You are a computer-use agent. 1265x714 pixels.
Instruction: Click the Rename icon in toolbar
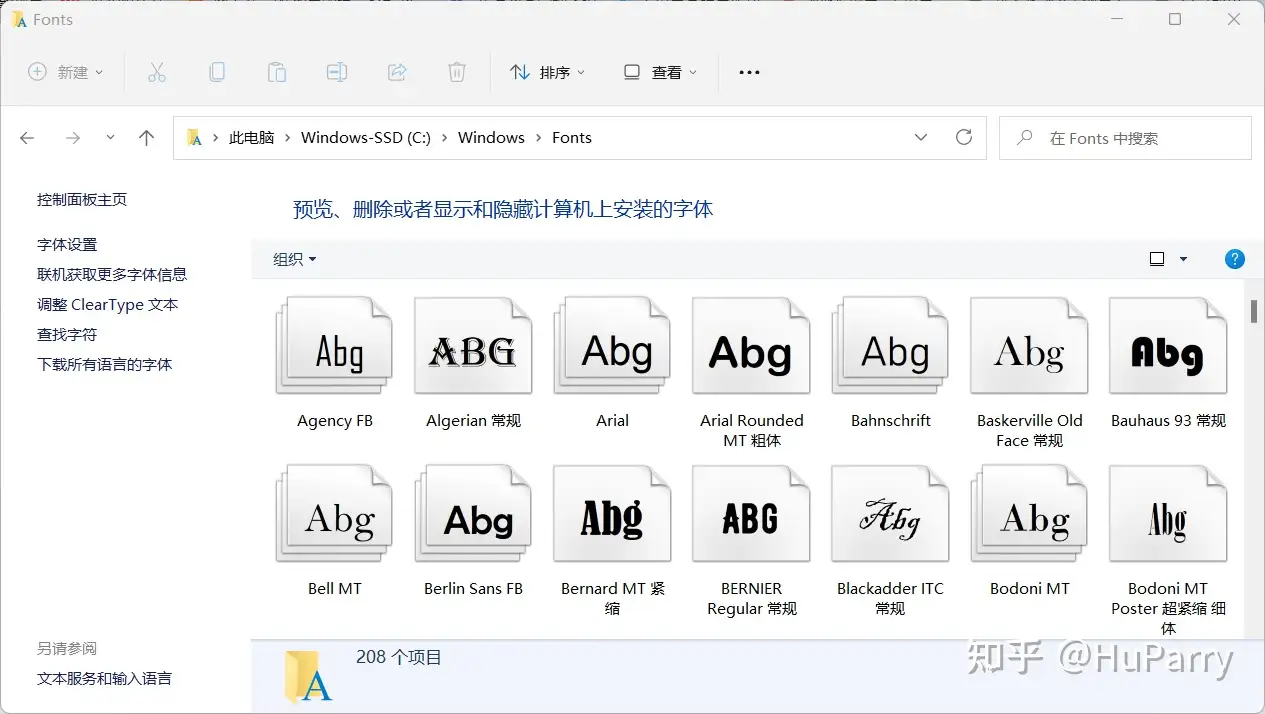coord(337,72)
